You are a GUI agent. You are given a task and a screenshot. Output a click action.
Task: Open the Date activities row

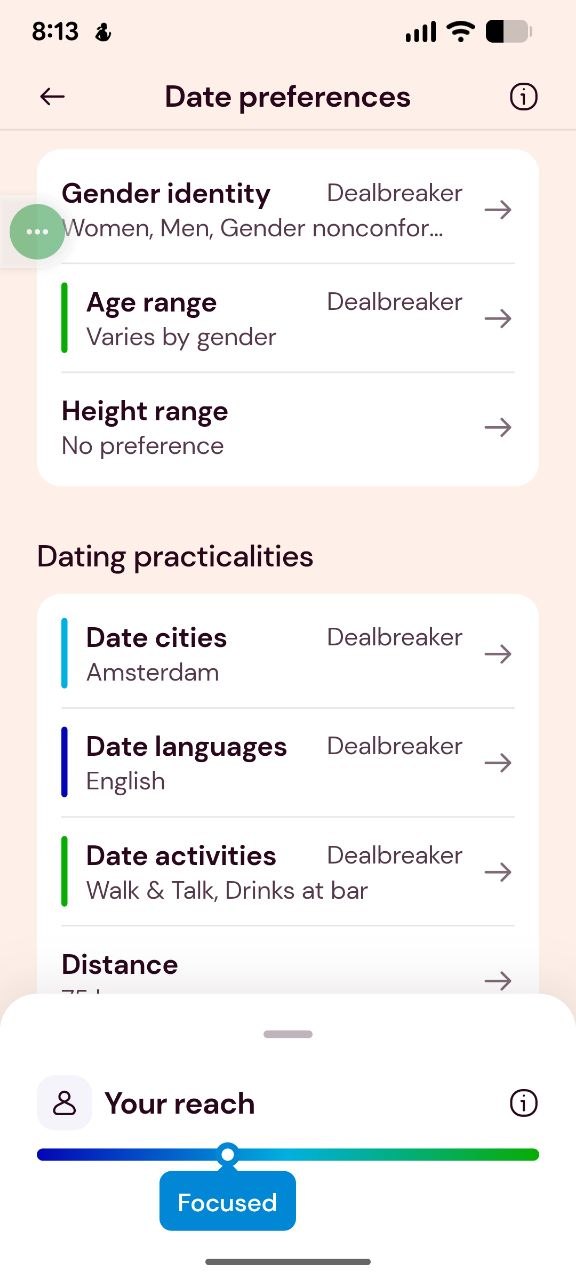pyautogui.click(x=288, y=872)
